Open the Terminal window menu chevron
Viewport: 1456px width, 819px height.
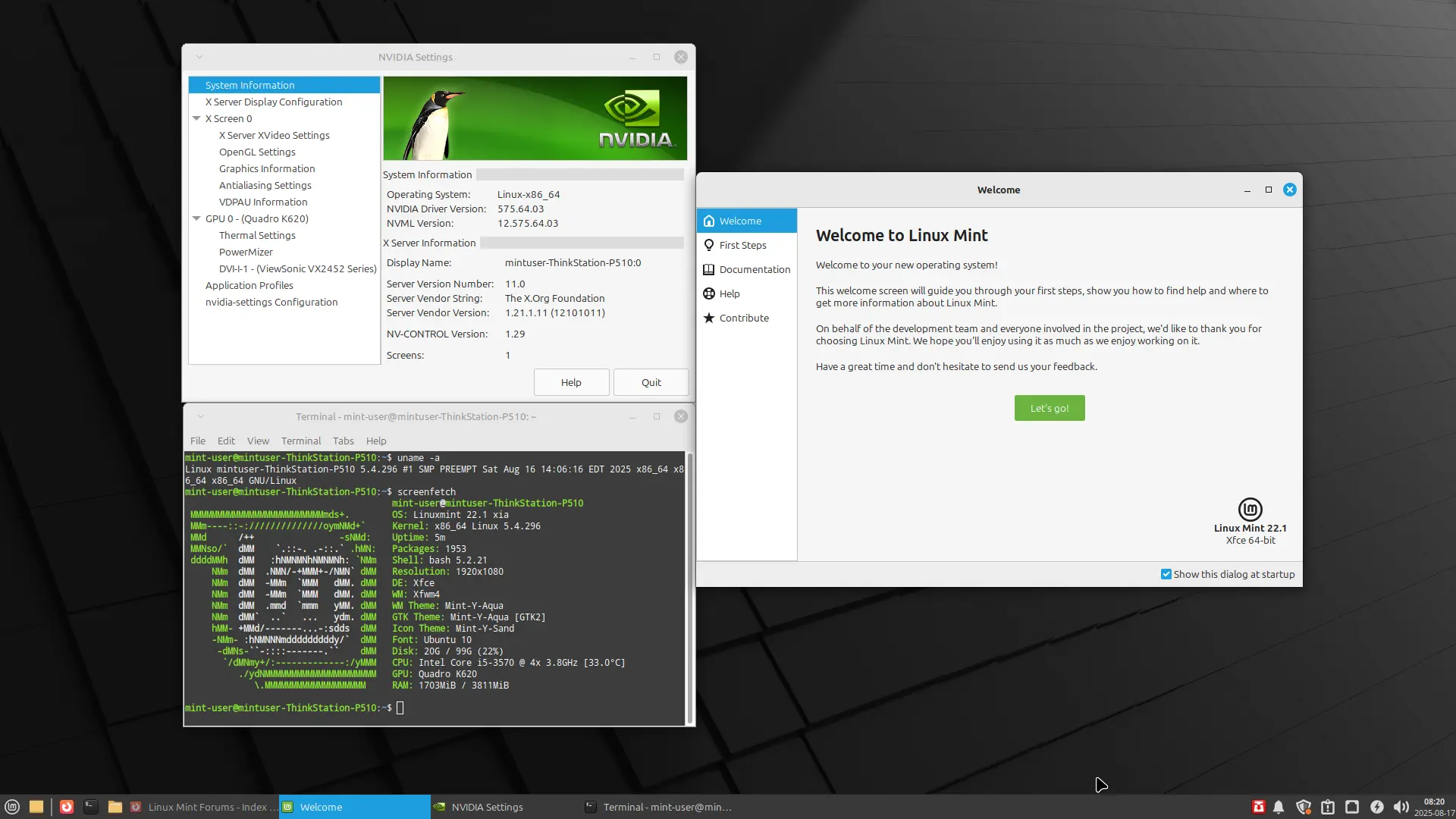tap(201, 416)
